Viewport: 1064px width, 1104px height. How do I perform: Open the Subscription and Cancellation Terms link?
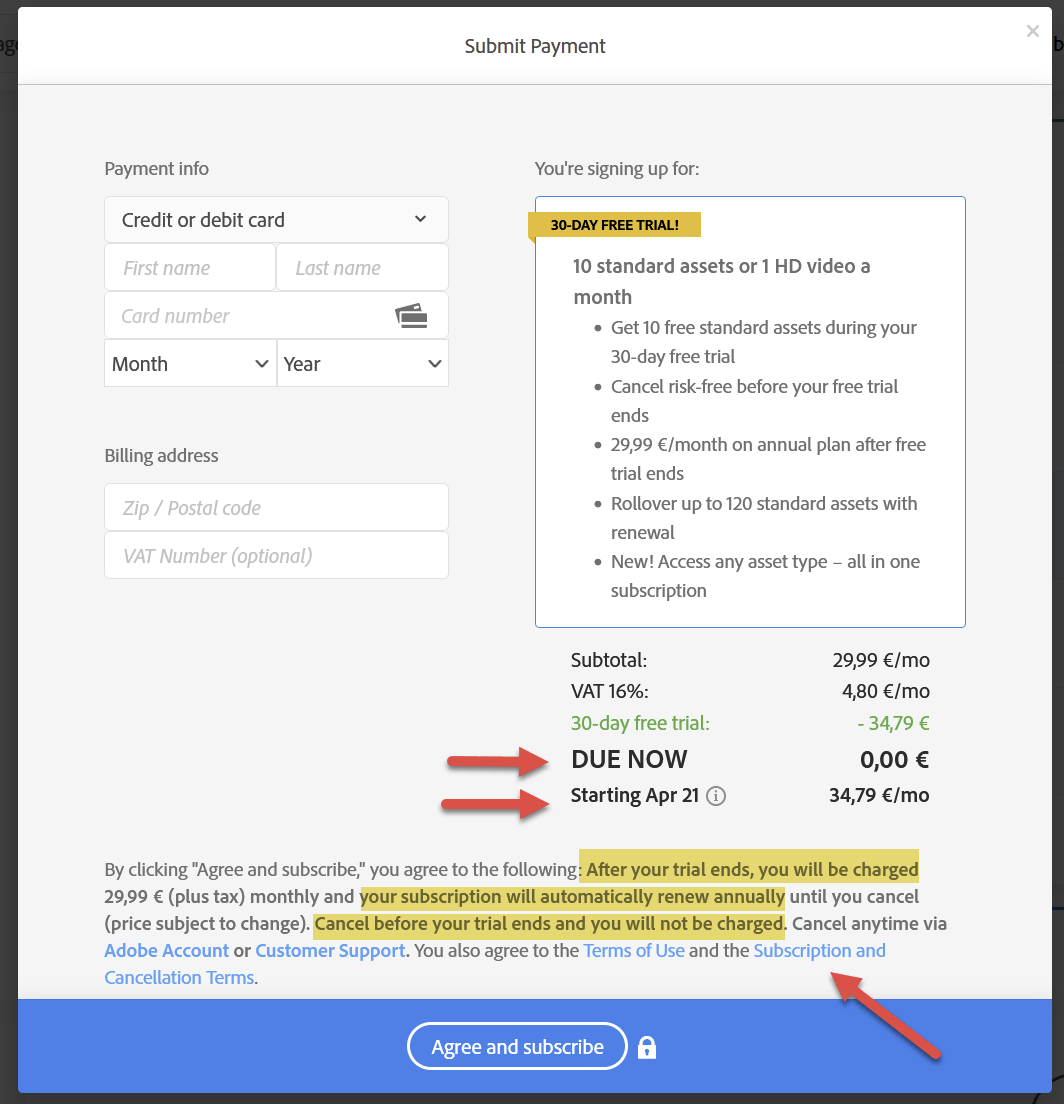pyautogui.click(x=820, y=950)
